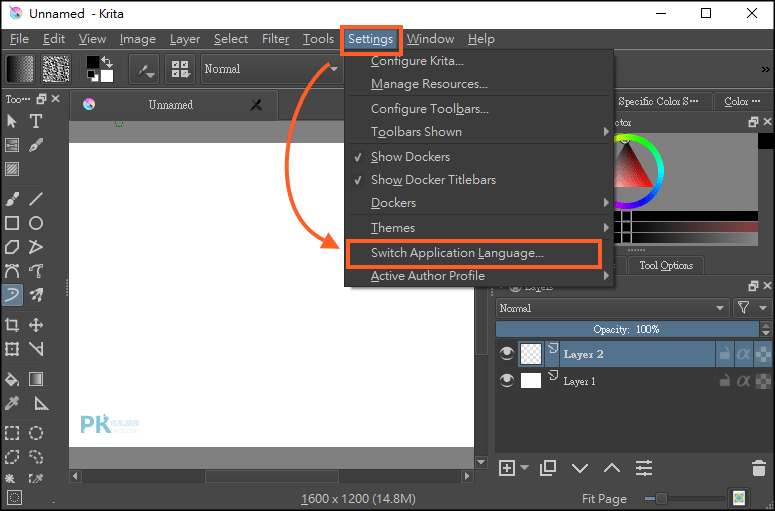Select the Elliptical Selection tool
The image size is (775, 511).
click(x=36, y=433)
